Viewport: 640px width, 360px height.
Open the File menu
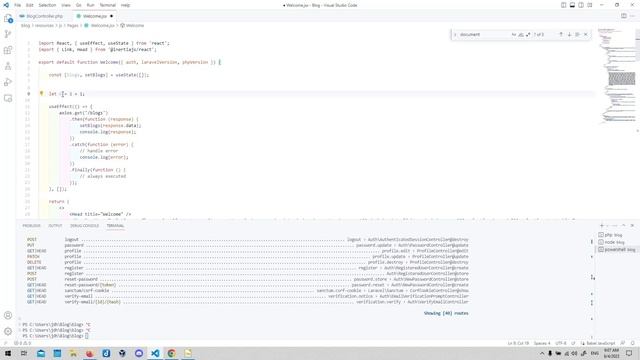(18, 5)
